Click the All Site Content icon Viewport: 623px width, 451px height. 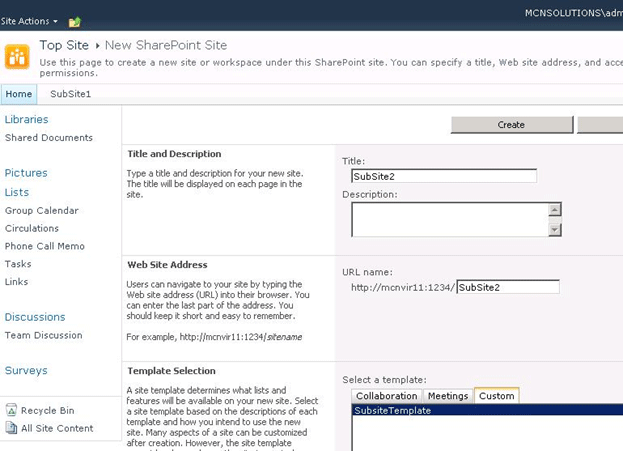point(12,428)
